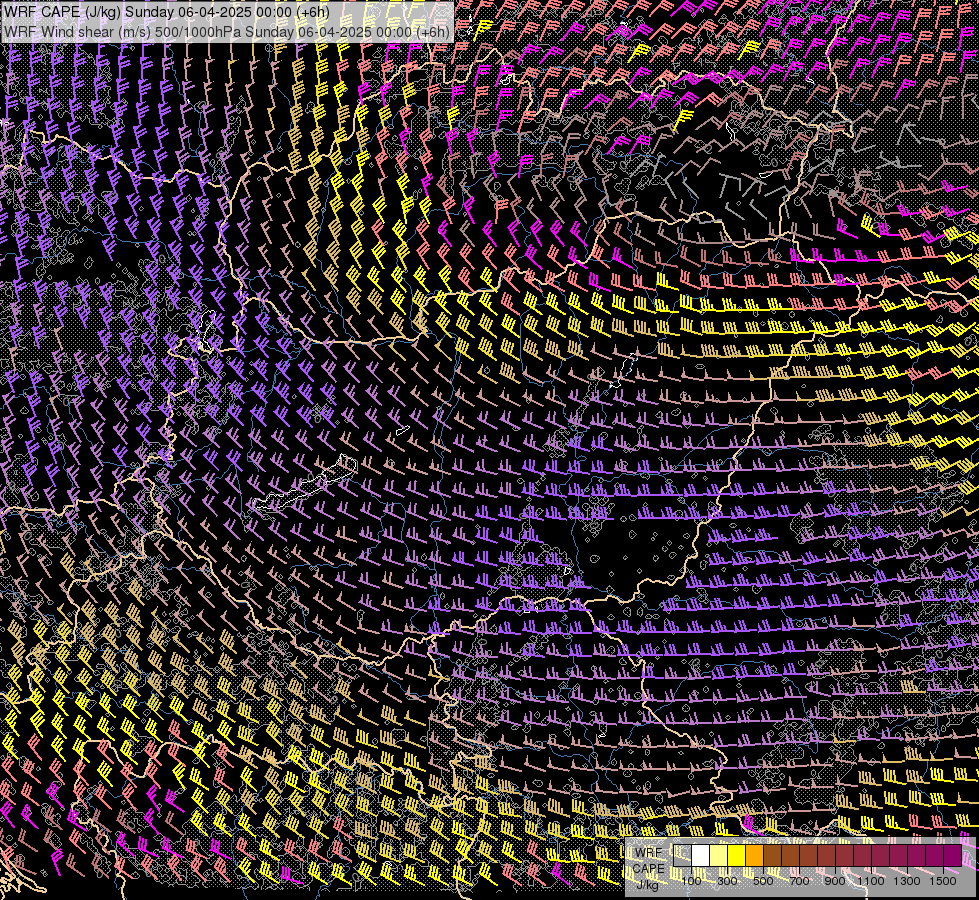The width and height of the screenshot is (979, 900).
Task: Click the legend value 1100
Action: point(870,881)
